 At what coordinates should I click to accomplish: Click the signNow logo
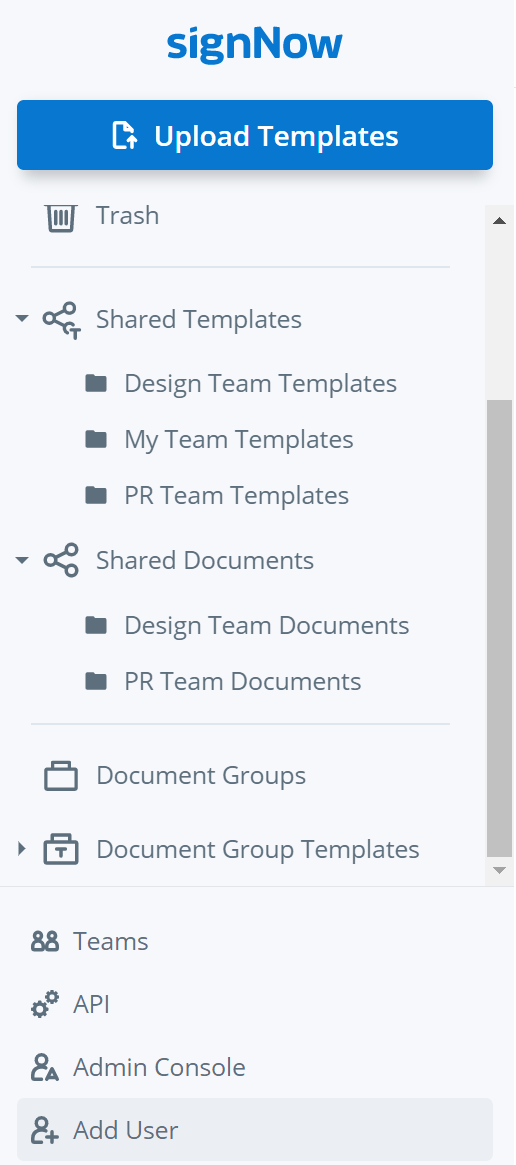point(255,44)
